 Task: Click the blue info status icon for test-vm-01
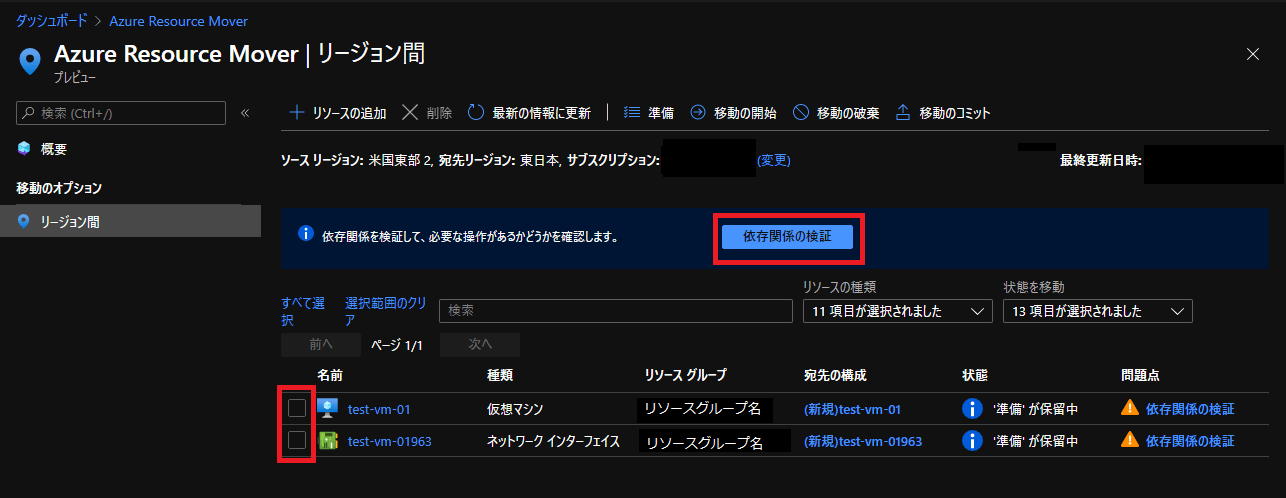971,409
